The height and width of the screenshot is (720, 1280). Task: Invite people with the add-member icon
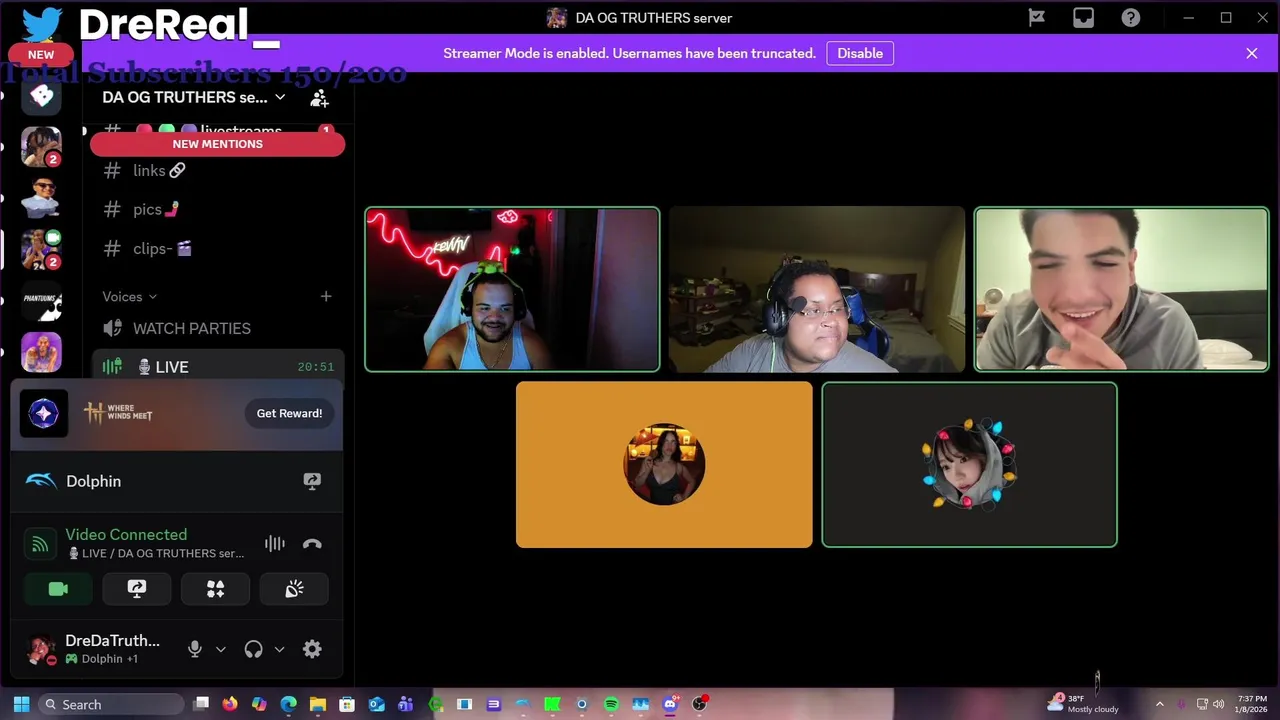[x=319, y=98]
